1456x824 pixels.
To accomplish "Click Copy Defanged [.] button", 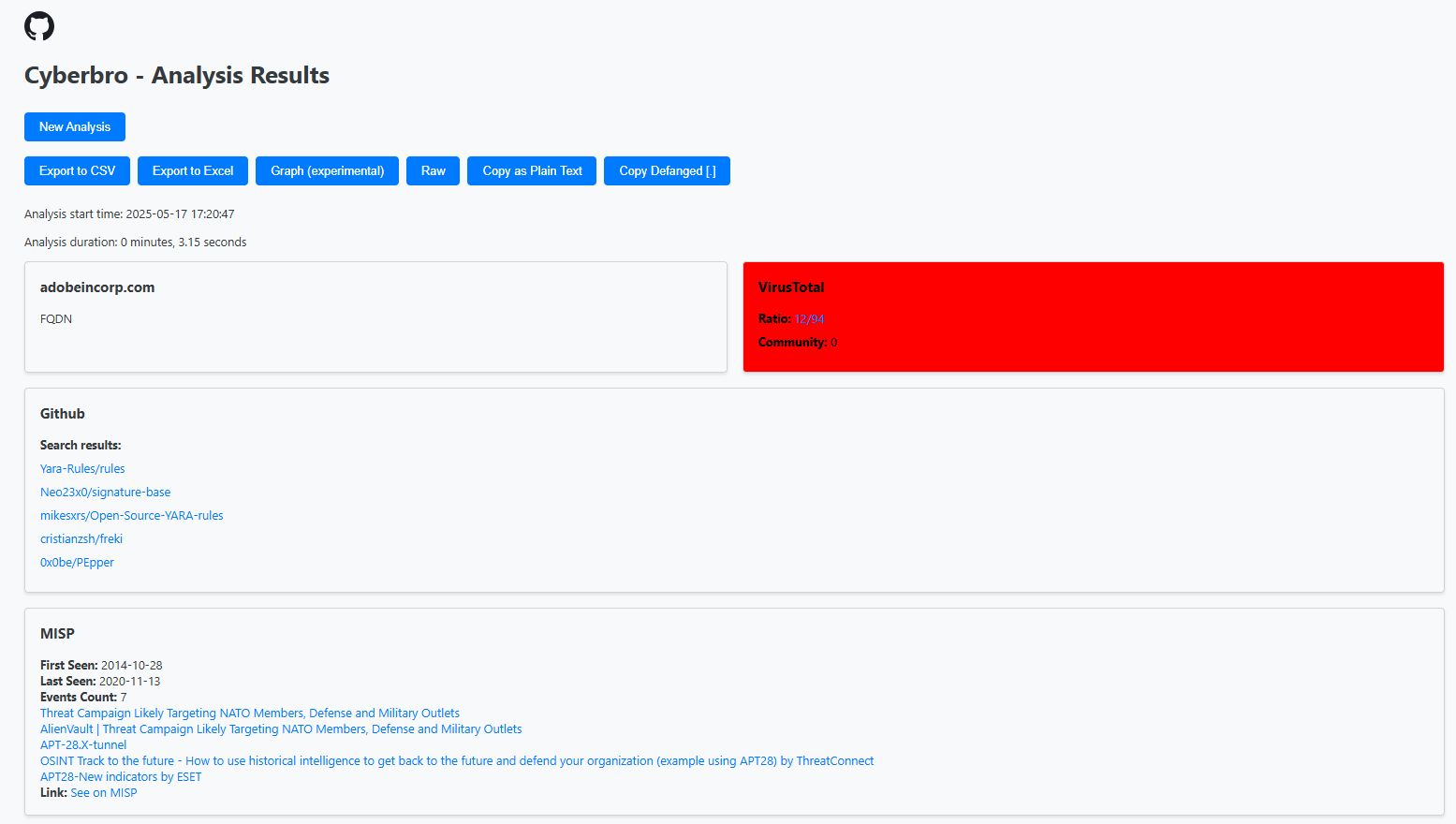I will point(667,170).
